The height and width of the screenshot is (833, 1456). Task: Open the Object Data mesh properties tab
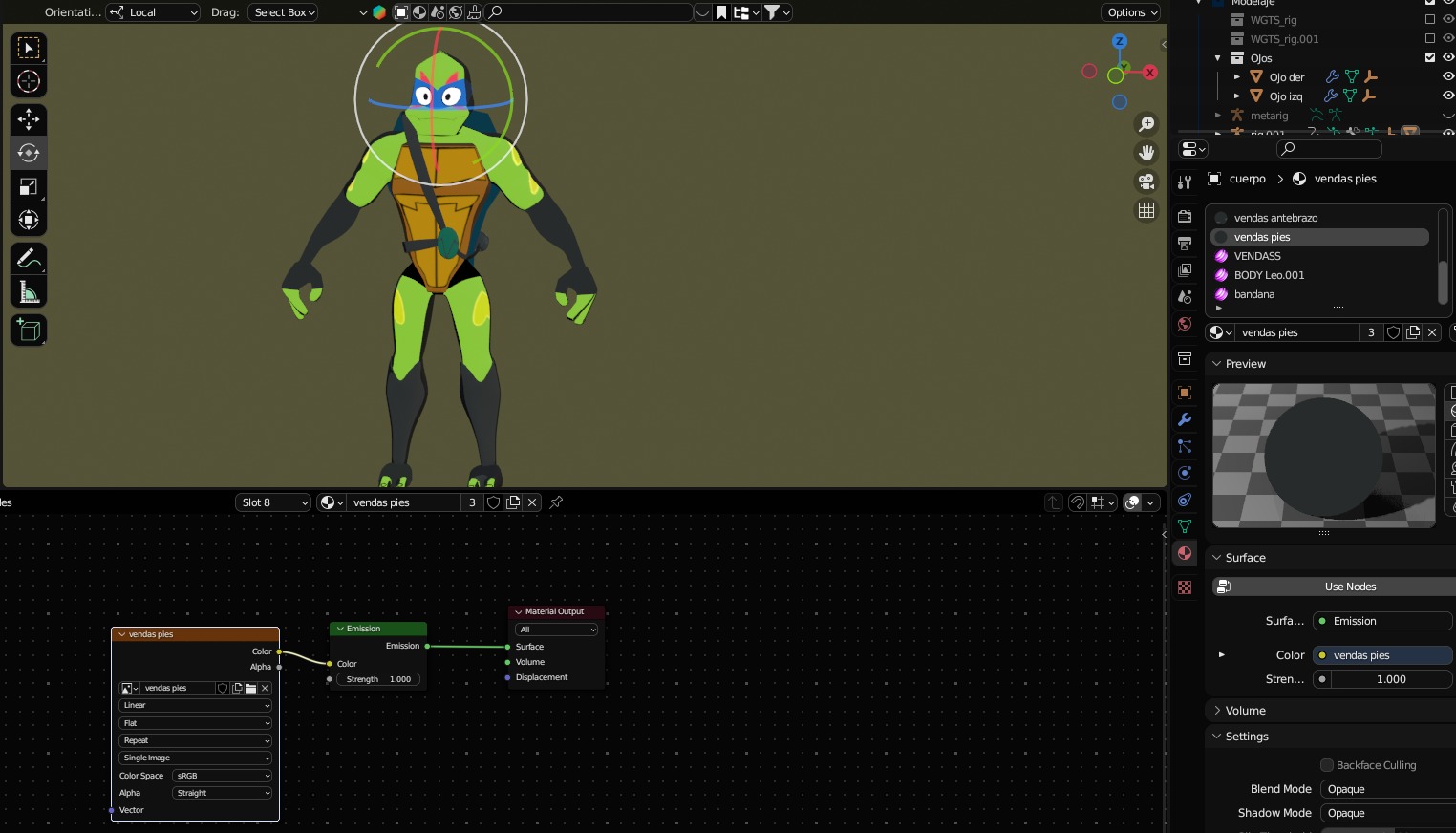[1185, 526]
